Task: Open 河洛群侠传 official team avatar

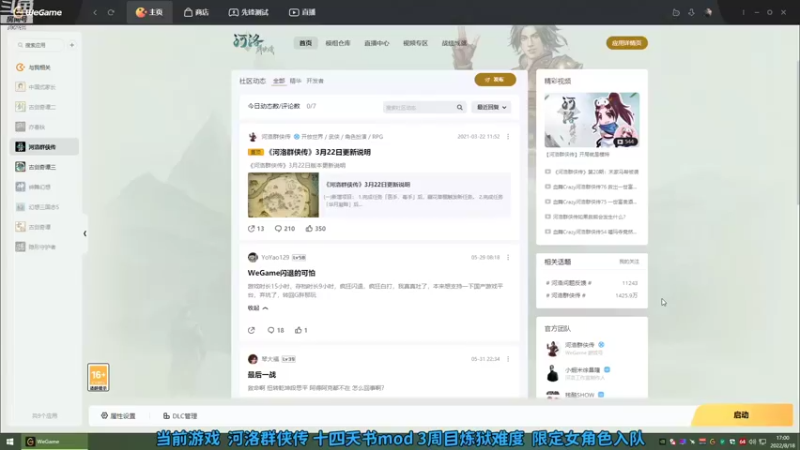Action: (x=552, y=348)
